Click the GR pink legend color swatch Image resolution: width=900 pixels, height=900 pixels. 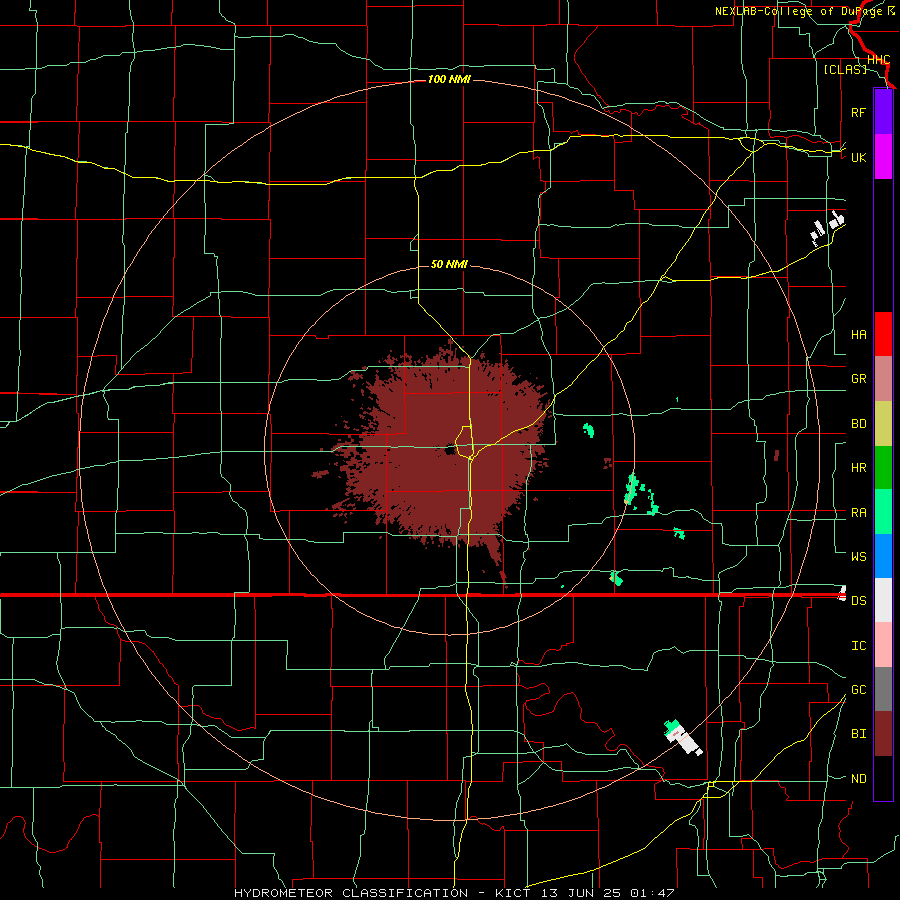pos(883,379)
